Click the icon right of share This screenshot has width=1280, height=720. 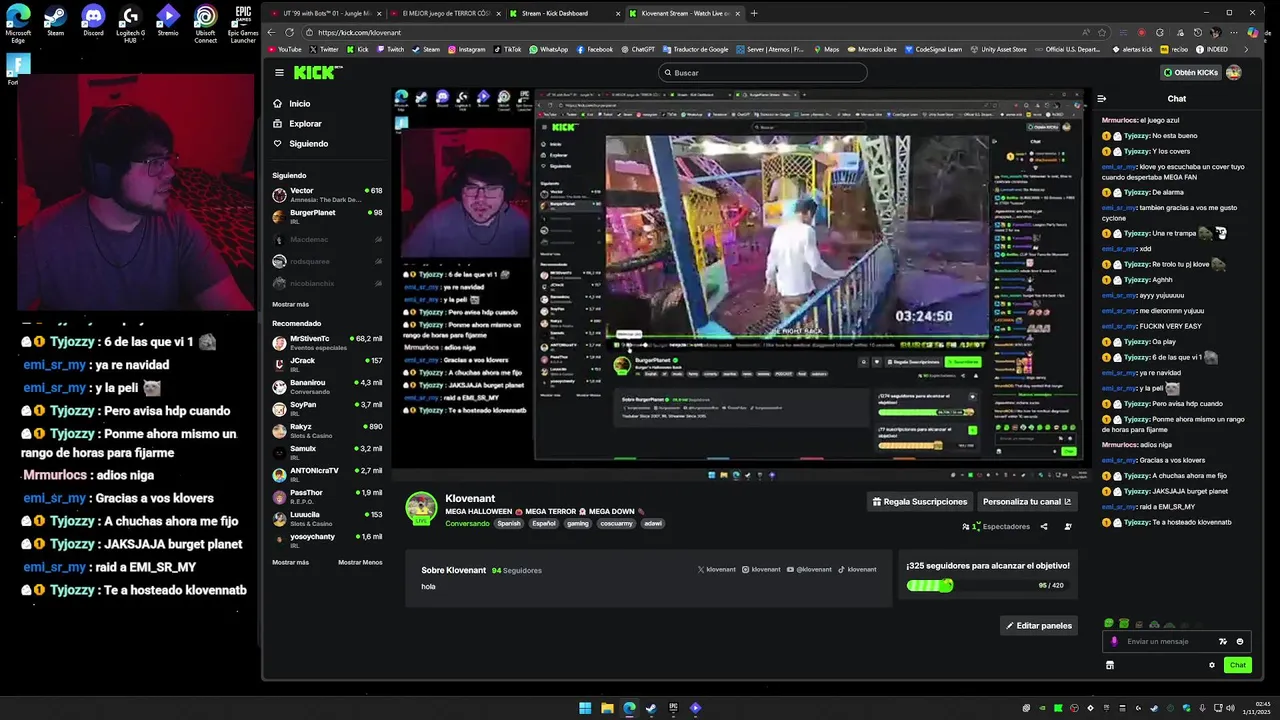click(1068, 527)
